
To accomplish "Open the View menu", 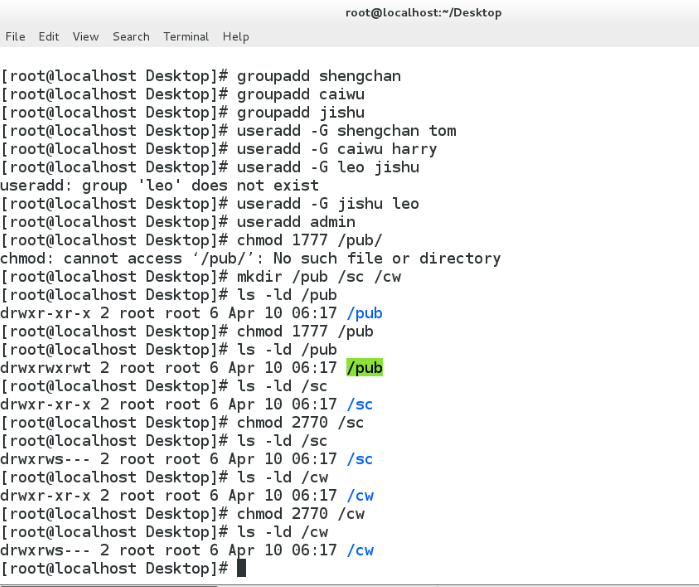I will 86,37.
